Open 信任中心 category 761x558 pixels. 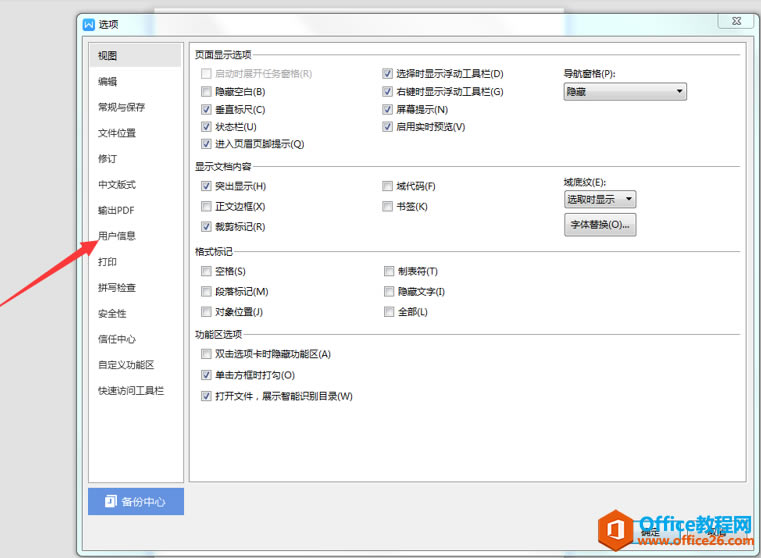117,339
